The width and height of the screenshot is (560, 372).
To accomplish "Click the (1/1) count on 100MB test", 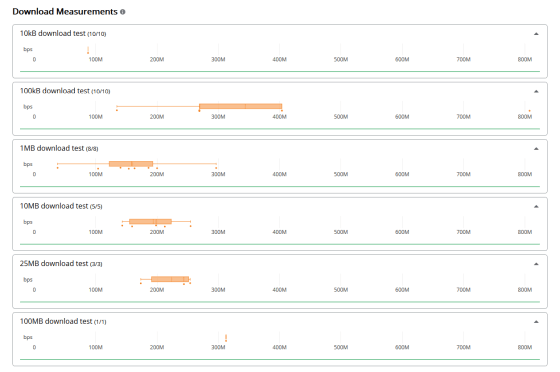I will click(x=100, y=322).
